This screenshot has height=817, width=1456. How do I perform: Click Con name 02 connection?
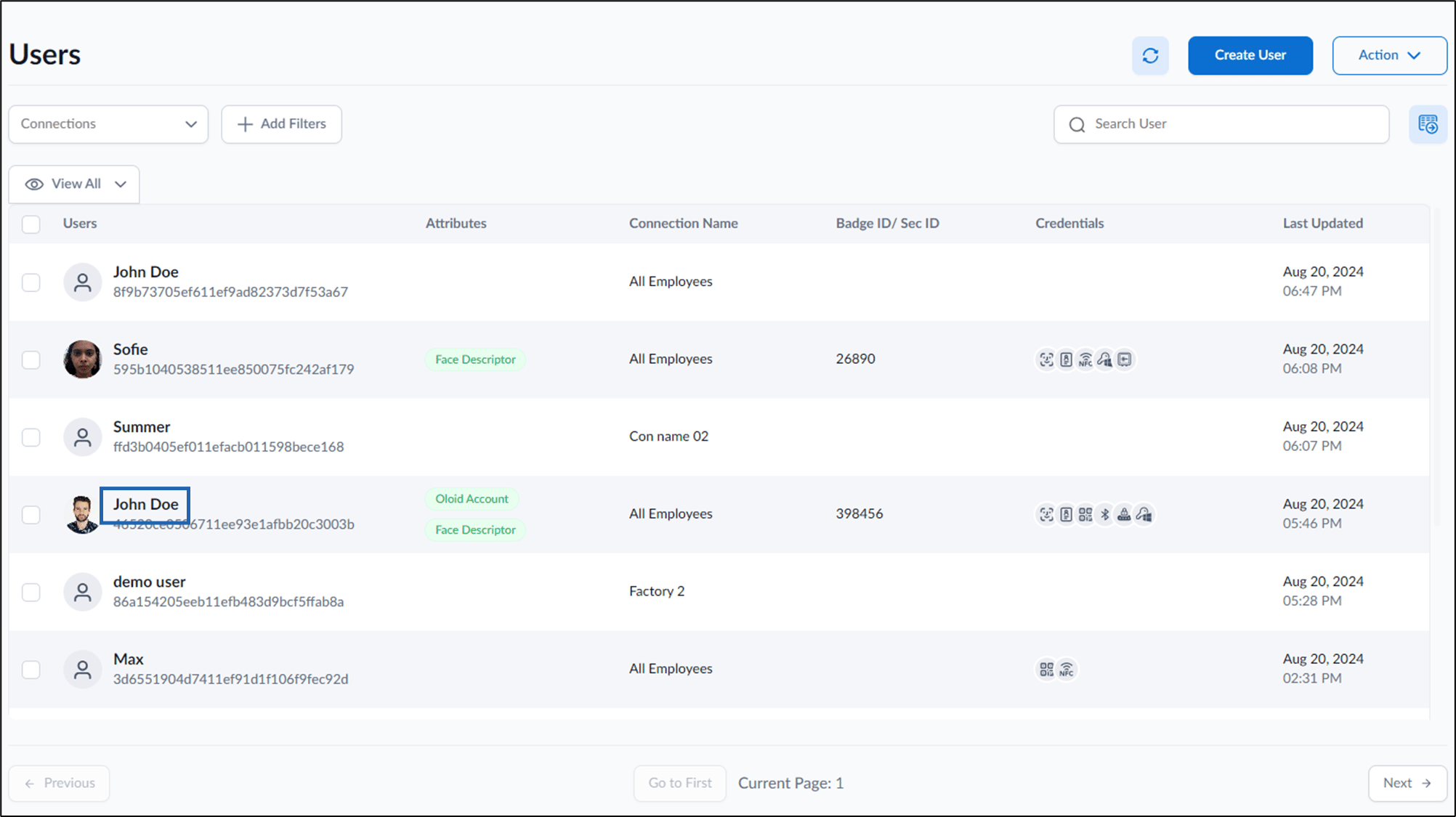668,436
